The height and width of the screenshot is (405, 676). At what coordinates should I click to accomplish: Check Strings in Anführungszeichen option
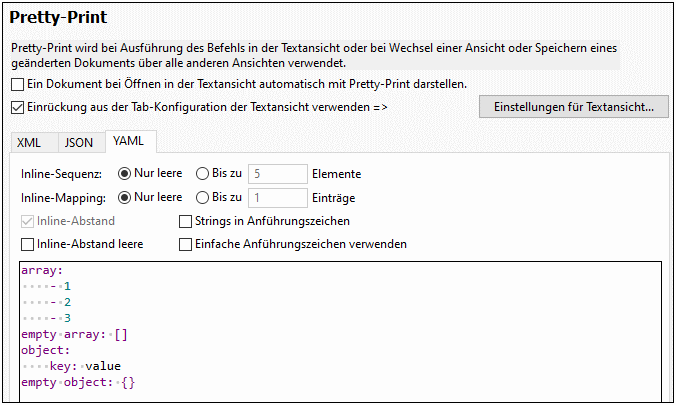[185, 221]
